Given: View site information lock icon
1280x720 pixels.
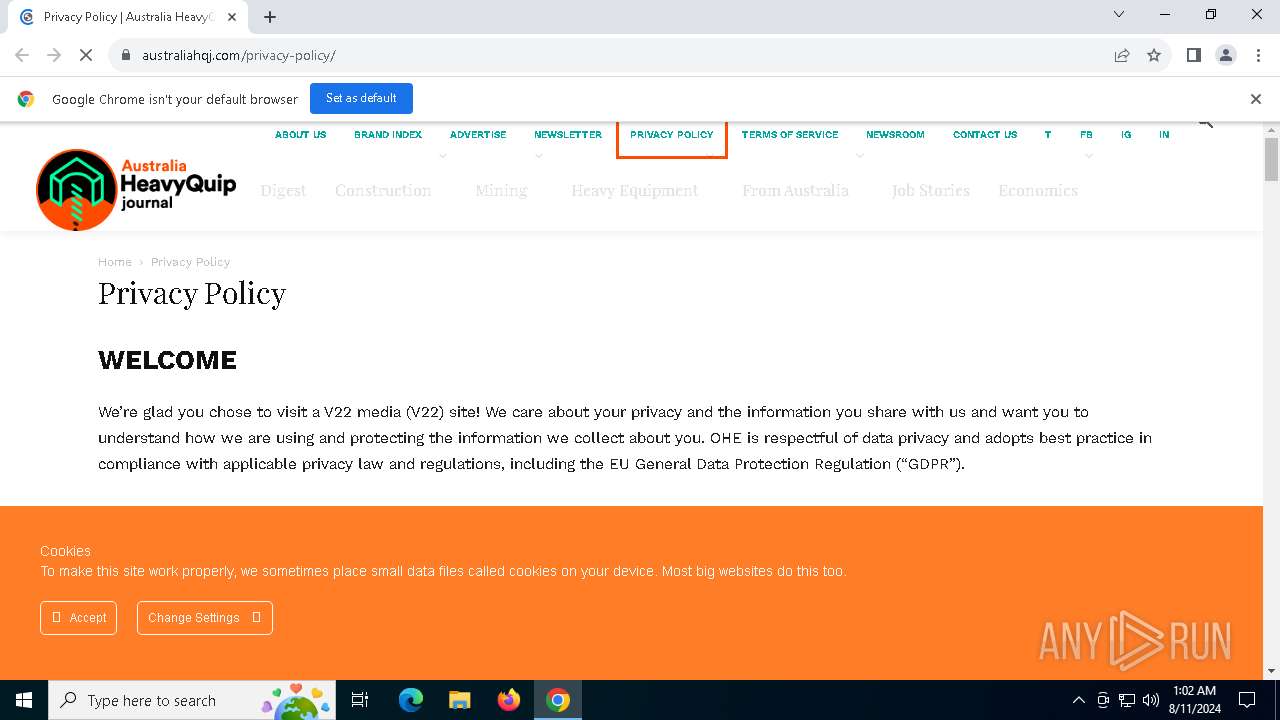Looking at the screenshot, I should click(x=126, y=55).
